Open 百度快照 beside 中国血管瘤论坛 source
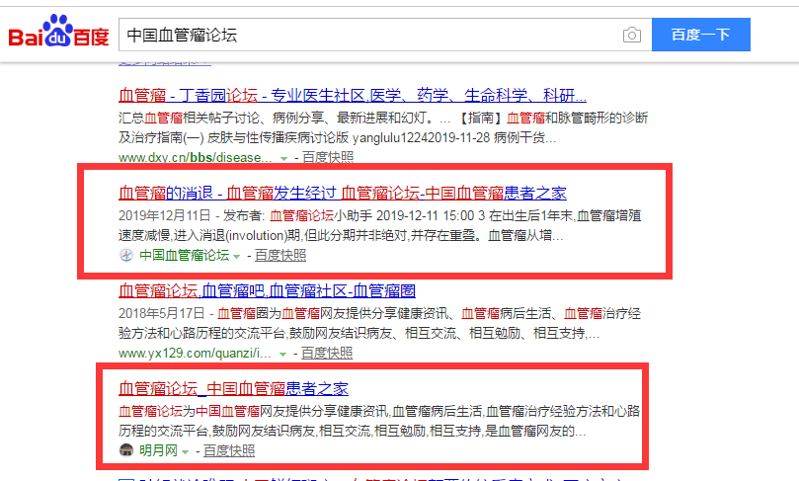This screenshot has width=799, height=481. click(280, 255)
